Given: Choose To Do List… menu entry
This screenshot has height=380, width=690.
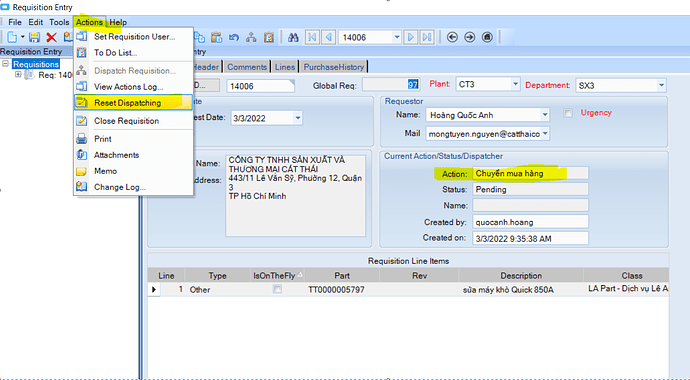Looking at the screenshot, I should pyautogui.click(x=134, y=53).
